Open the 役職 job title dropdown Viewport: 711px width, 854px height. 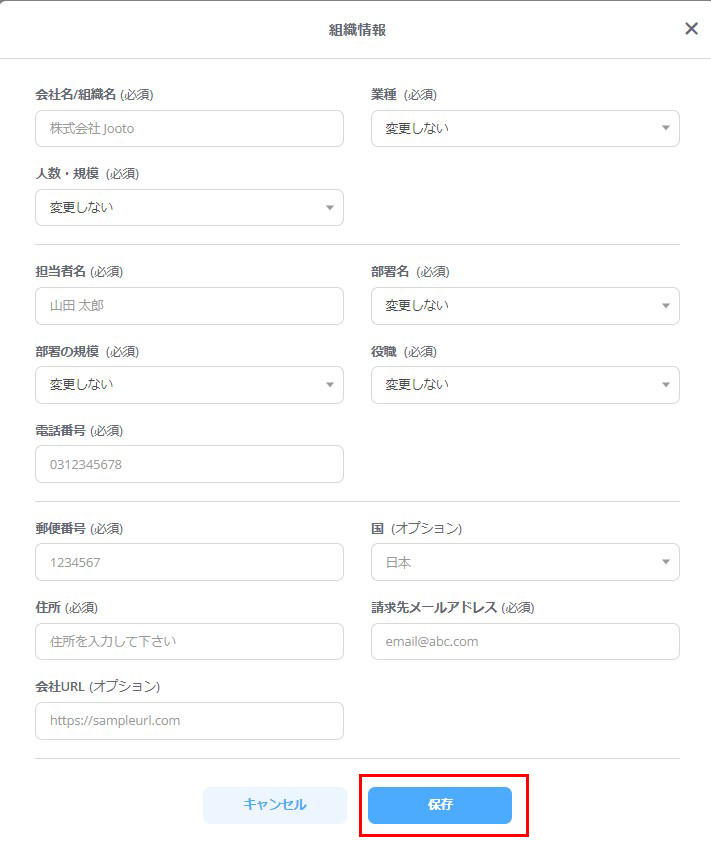point(525,384)
